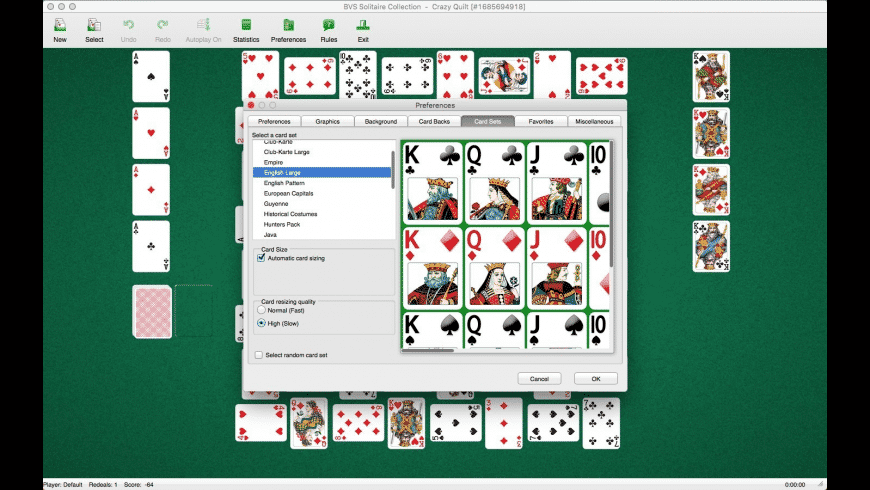Click the face-down stock pile
The width and height of the screenshot is (870, 490).
point(152,312)
